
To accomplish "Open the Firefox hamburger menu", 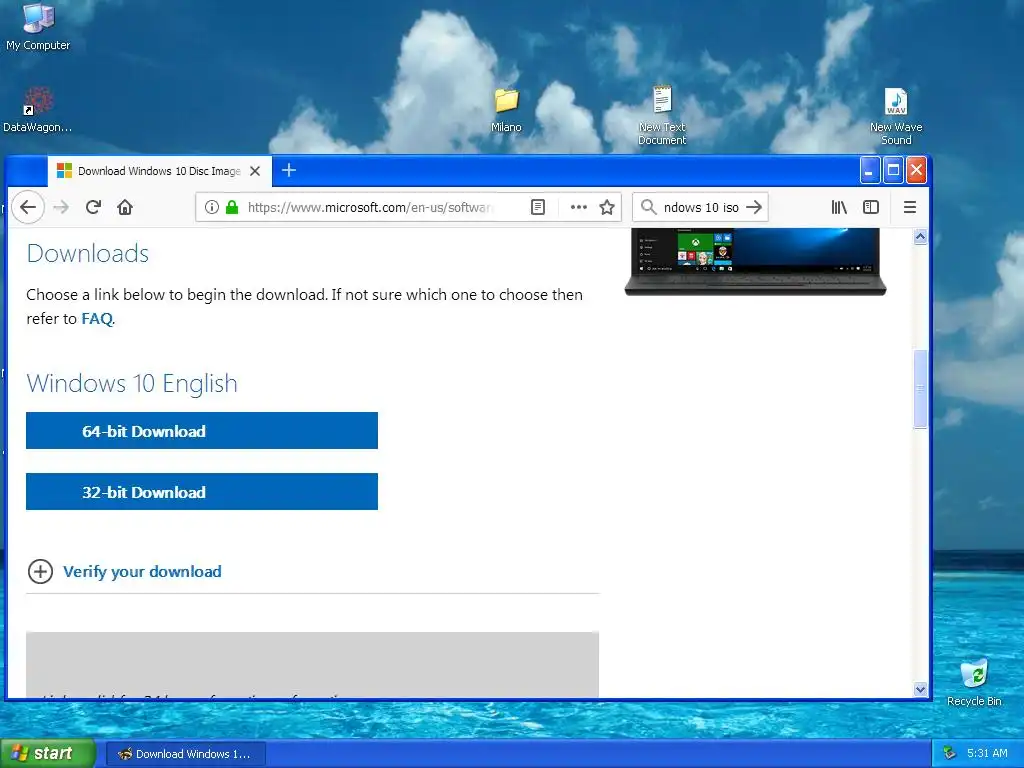I will (x=910, y=208).
